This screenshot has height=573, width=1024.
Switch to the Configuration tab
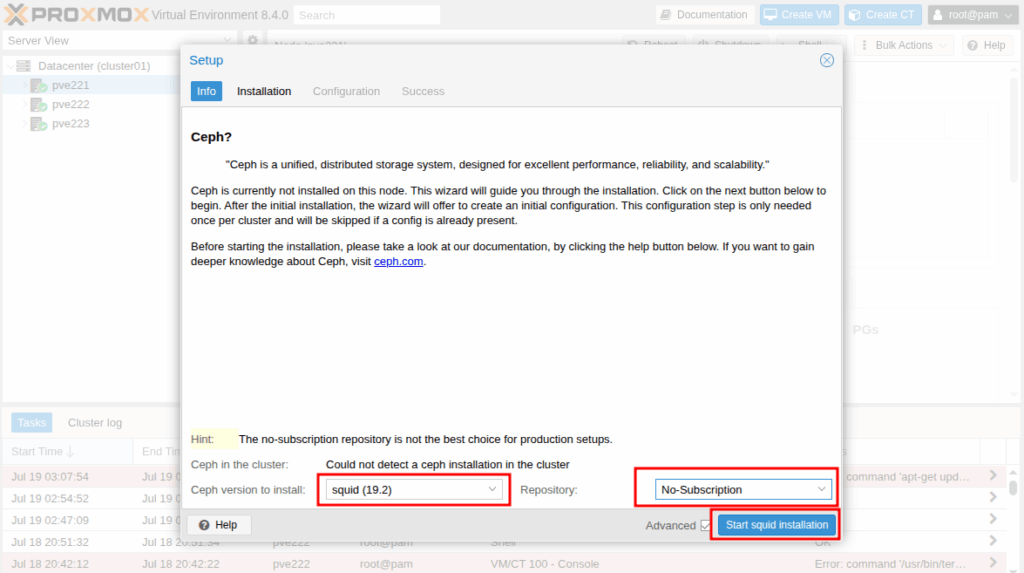(346, 91)
